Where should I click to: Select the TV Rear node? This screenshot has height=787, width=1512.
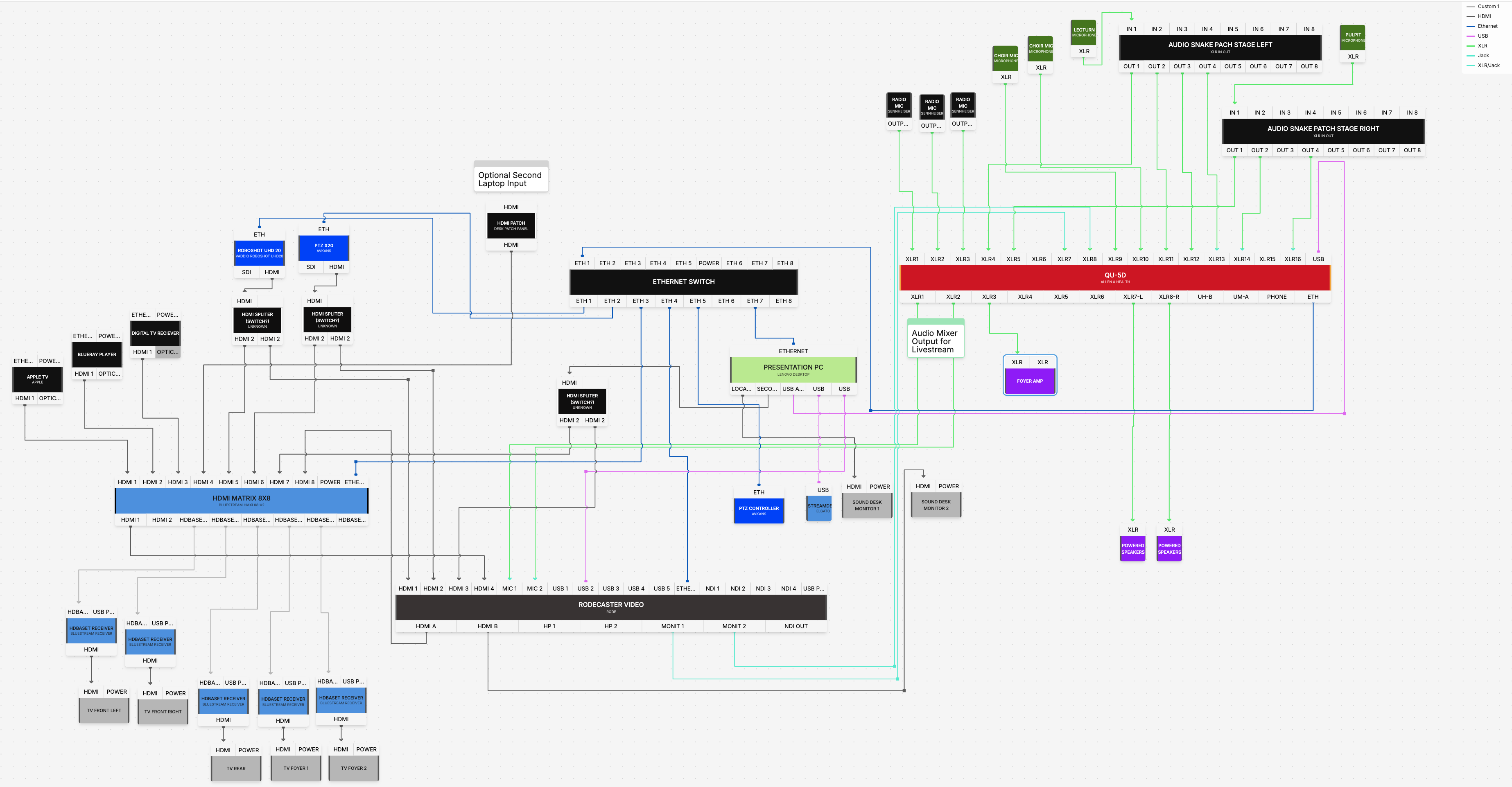236,769
